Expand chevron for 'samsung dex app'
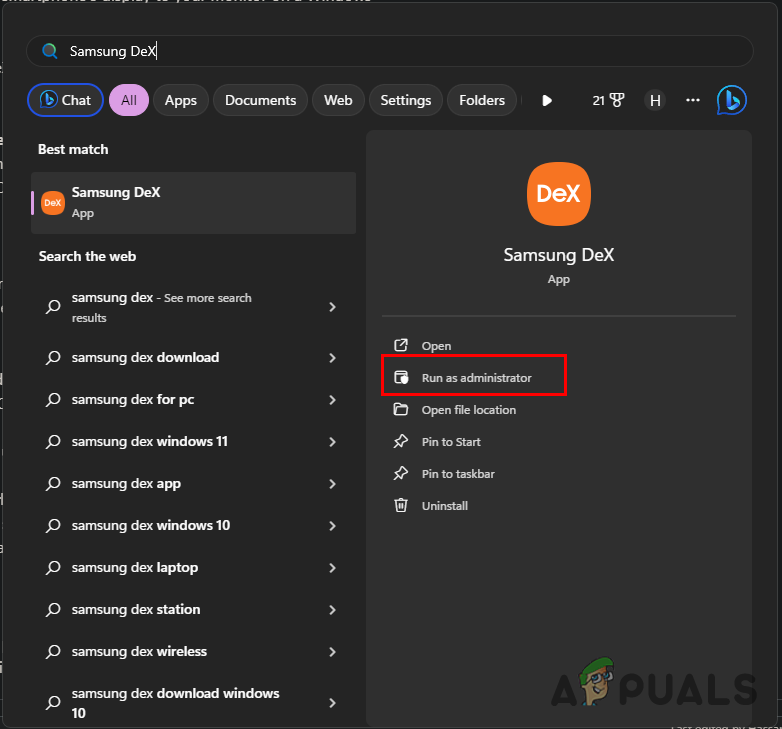Image resolution: width=782 pixels, height=729 pixels. click(x=333, y=484)
